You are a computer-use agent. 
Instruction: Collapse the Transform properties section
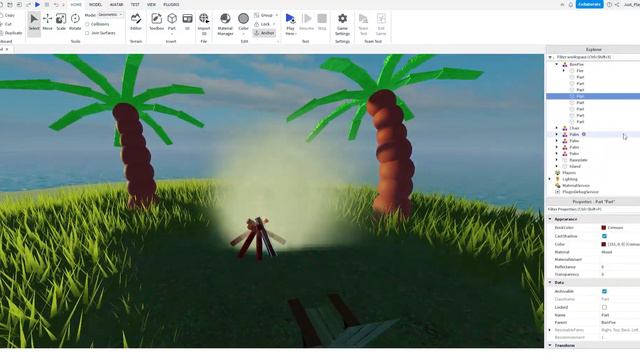click(550, 345)
